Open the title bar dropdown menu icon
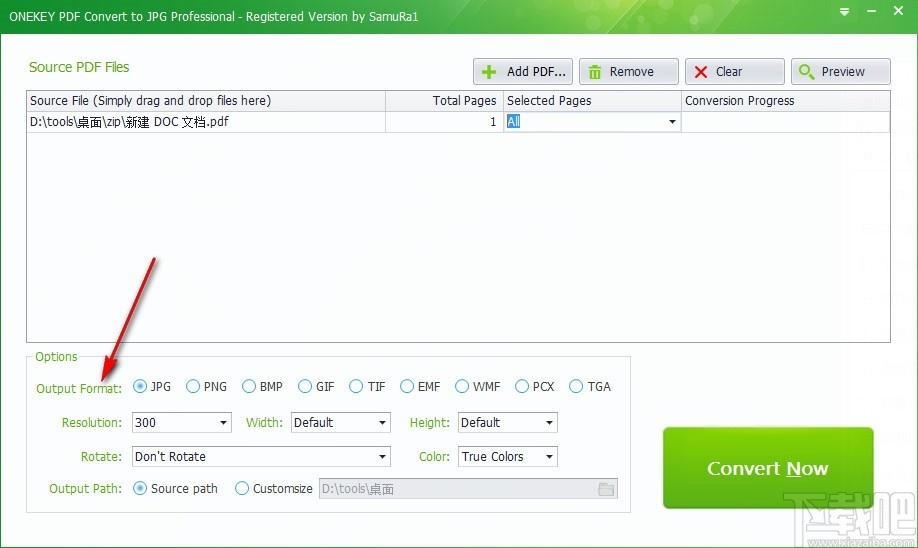This screenshot has height=548, width=918. click(x=844, y=12)
